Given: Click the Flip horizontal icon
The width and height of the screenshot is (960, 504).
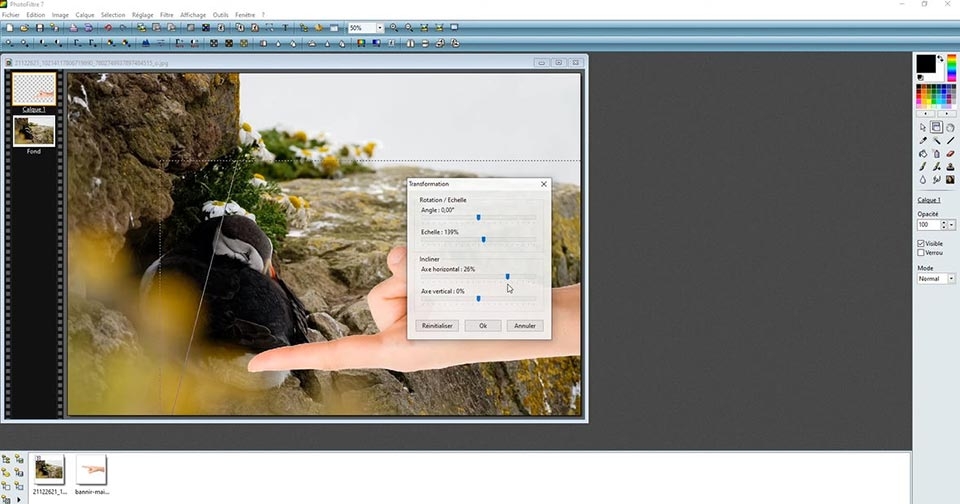Looking at the screenshot, I should tap(410, 43).
